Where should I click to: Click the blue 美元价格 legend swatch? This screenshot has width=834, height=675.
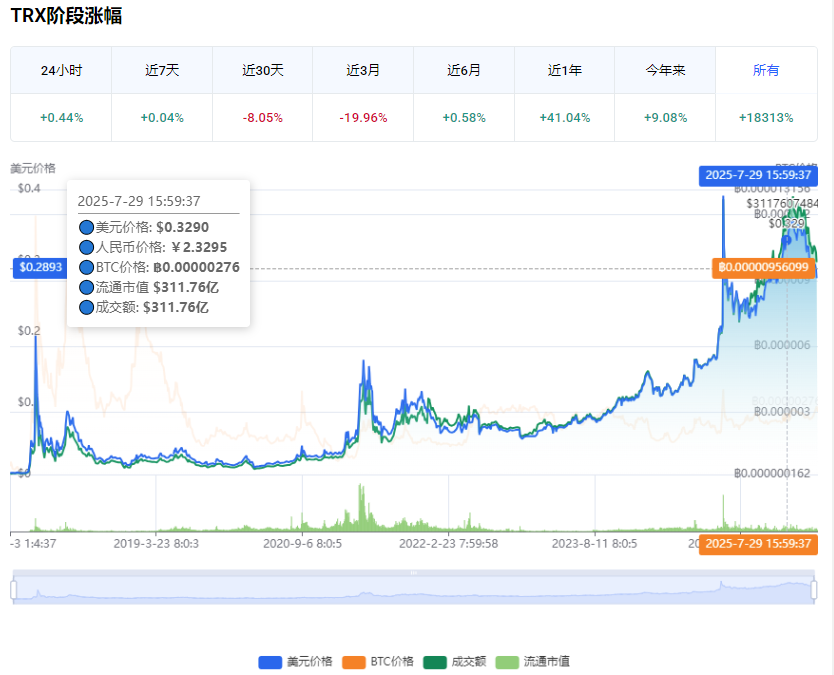coord(270,661)
